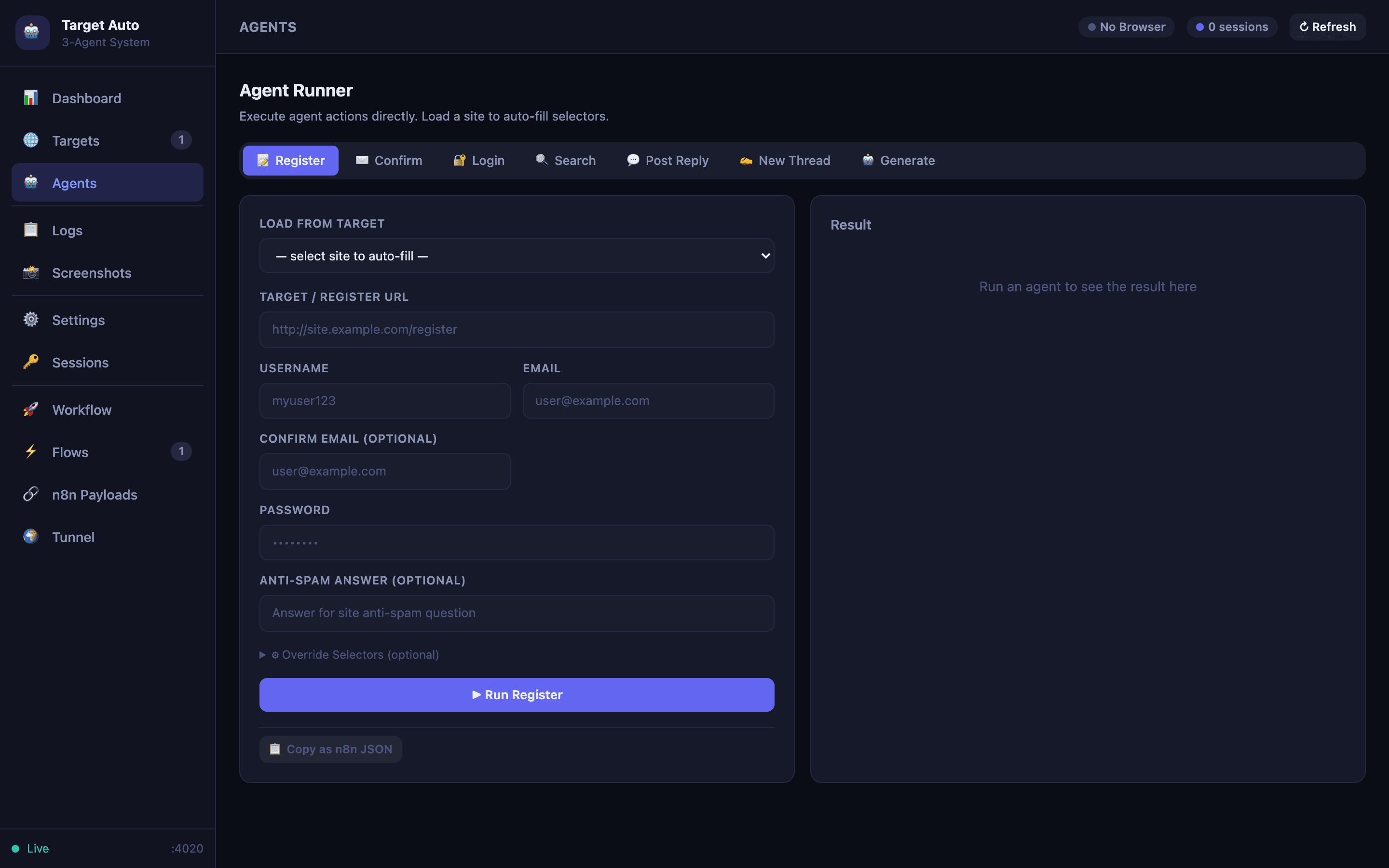
Task: Click the No Browser status pill
Action: point(1126,27)
